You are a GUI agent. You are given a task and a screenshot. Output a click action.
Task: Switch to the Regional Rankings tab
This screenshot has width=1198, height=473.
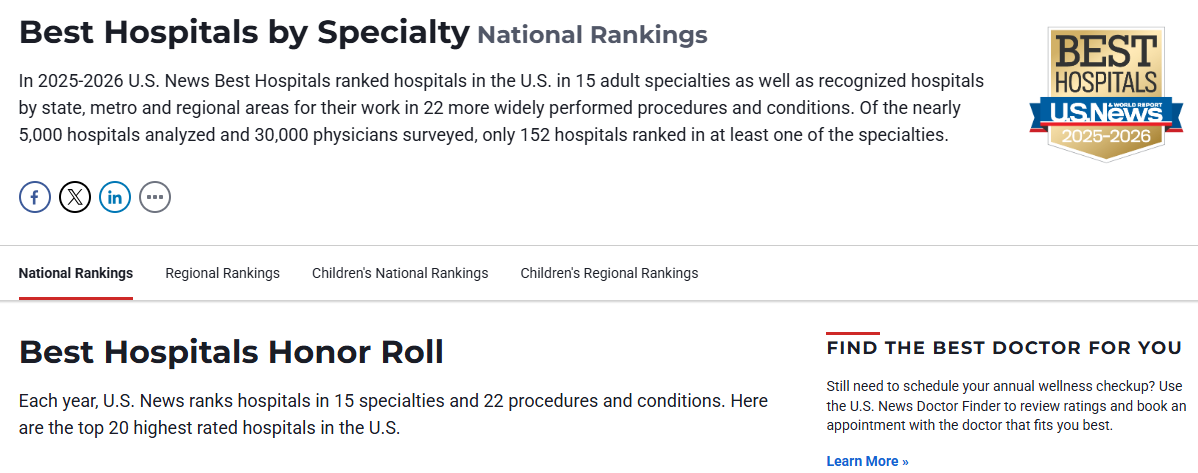click(x=222, y=273)
